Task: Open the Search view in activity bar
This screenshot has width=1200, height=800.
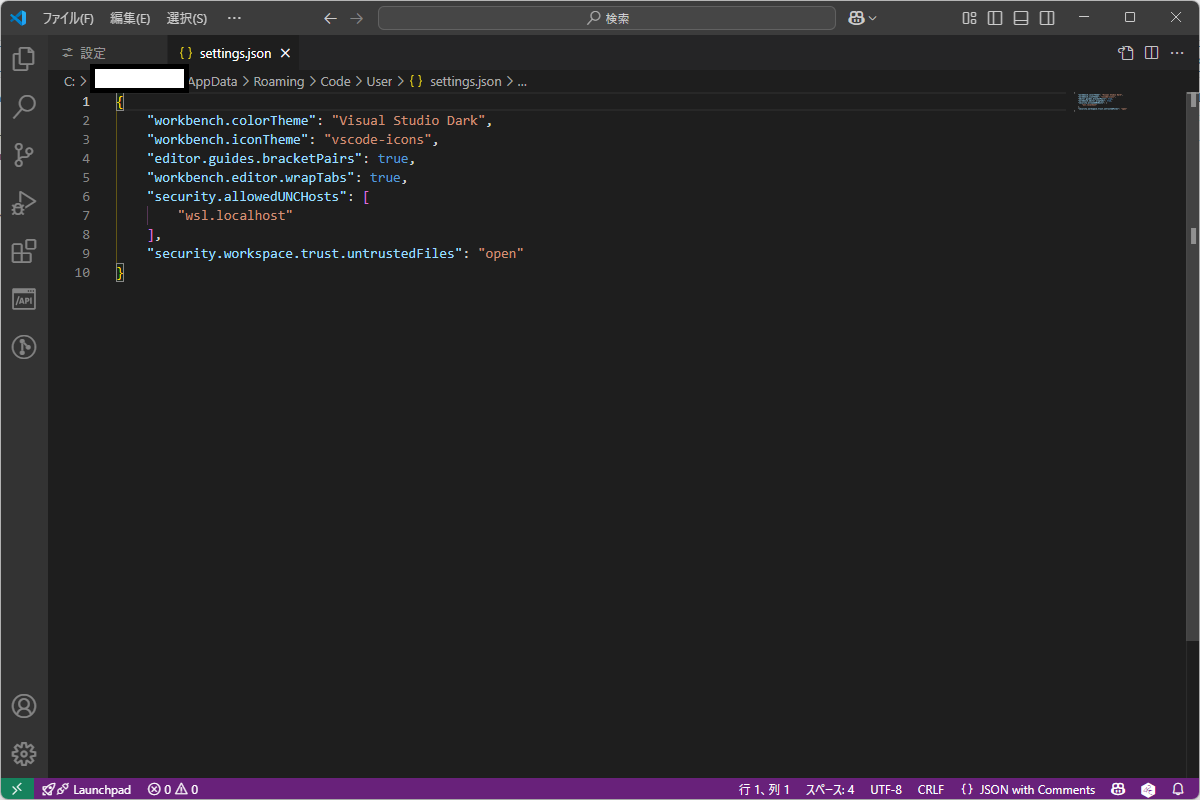Action: pyautogui.click(x=24, y=107)
